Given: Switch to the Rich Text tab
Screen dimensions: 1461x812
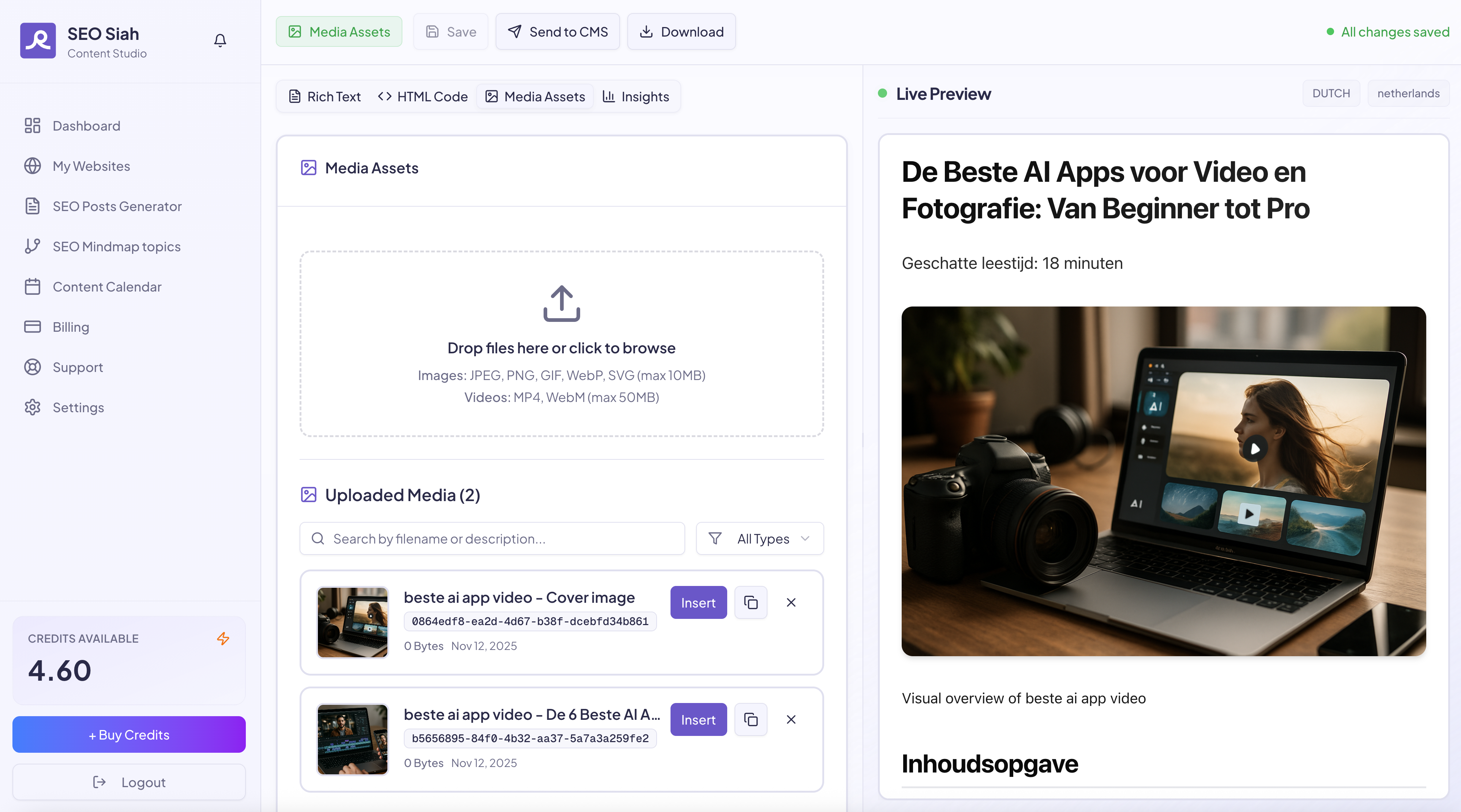Looking at the screenshot, I should (x=325, y=97).
